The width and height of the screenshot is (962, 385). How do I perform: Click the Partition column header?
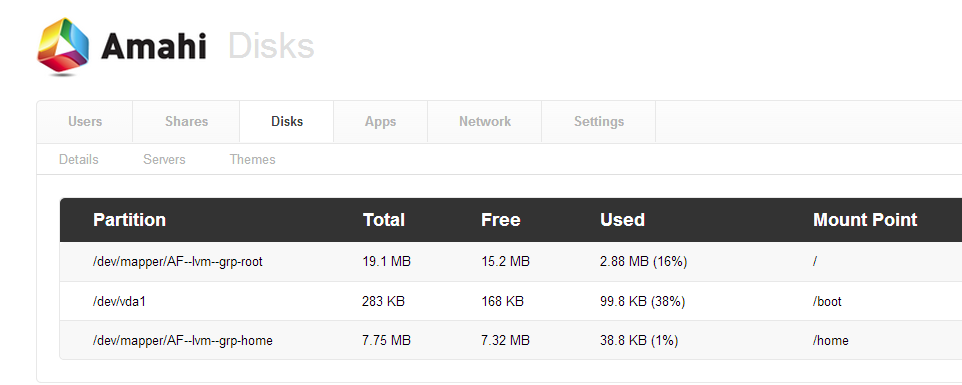click(129, 219)
